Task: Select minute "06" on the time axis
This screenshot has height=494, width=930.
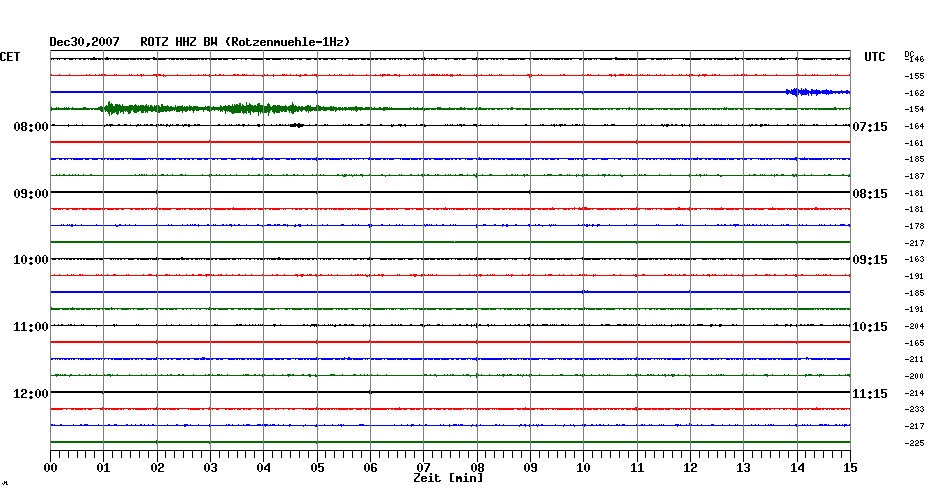Action: [370, 468]
